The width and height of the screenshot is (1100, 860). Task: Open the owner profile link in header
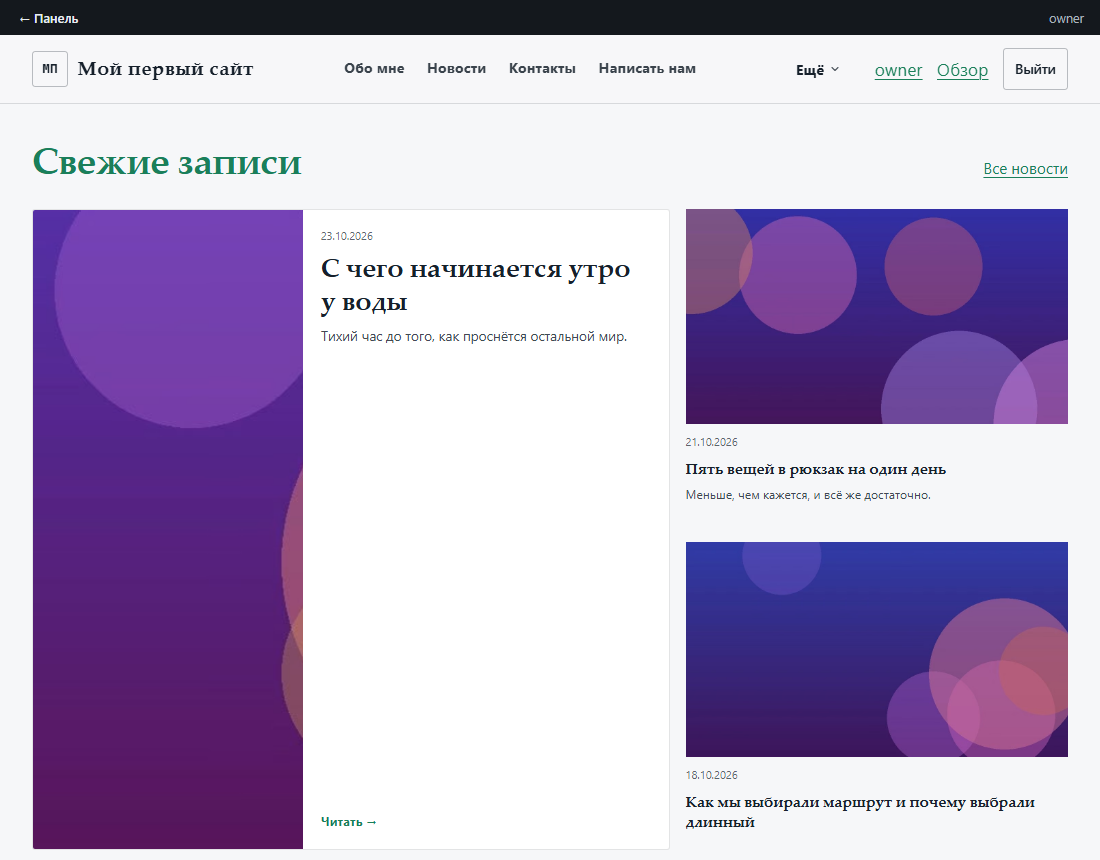pos(898,70)
